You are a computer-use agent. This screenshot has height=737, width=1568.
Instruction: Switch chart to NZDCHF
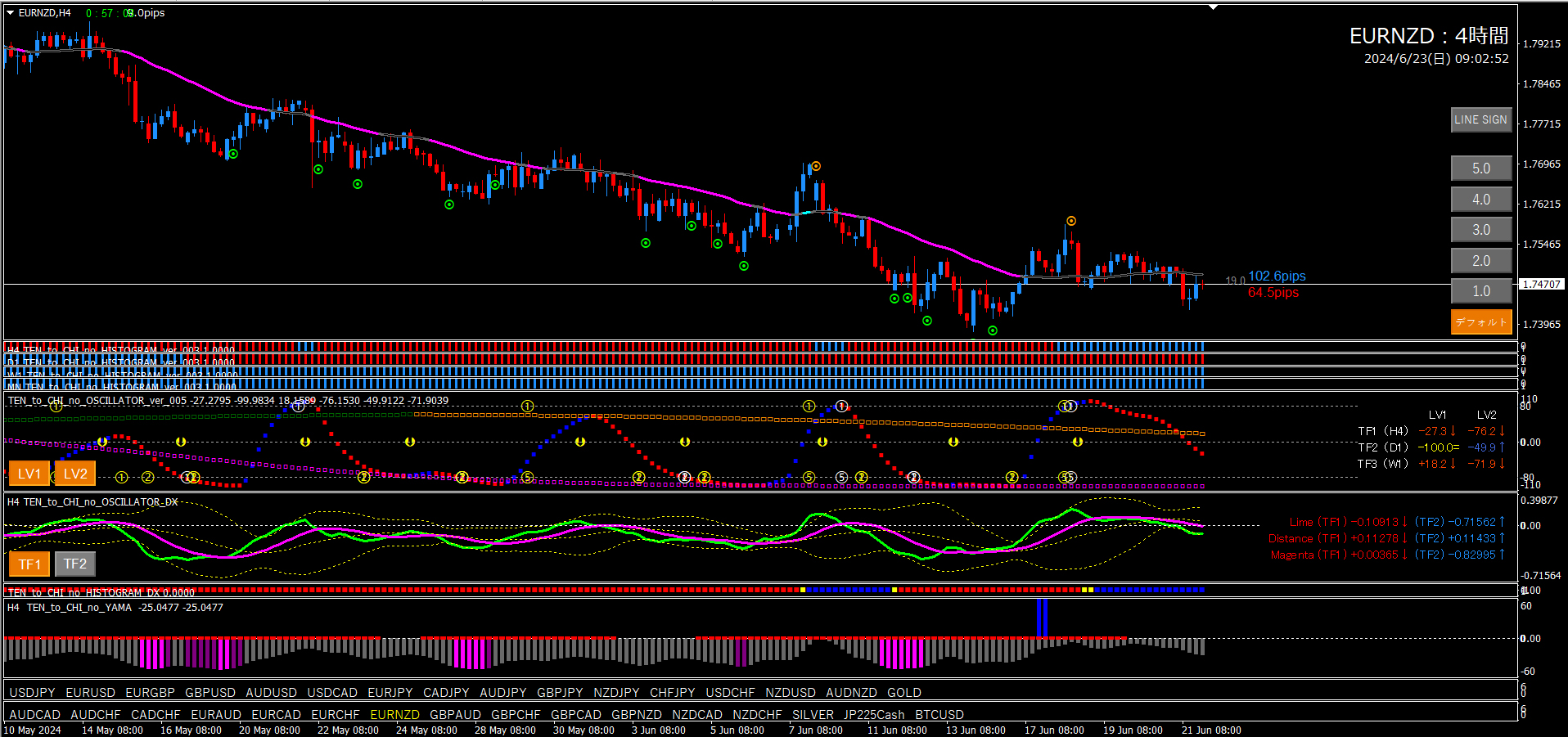coord(757,715)
